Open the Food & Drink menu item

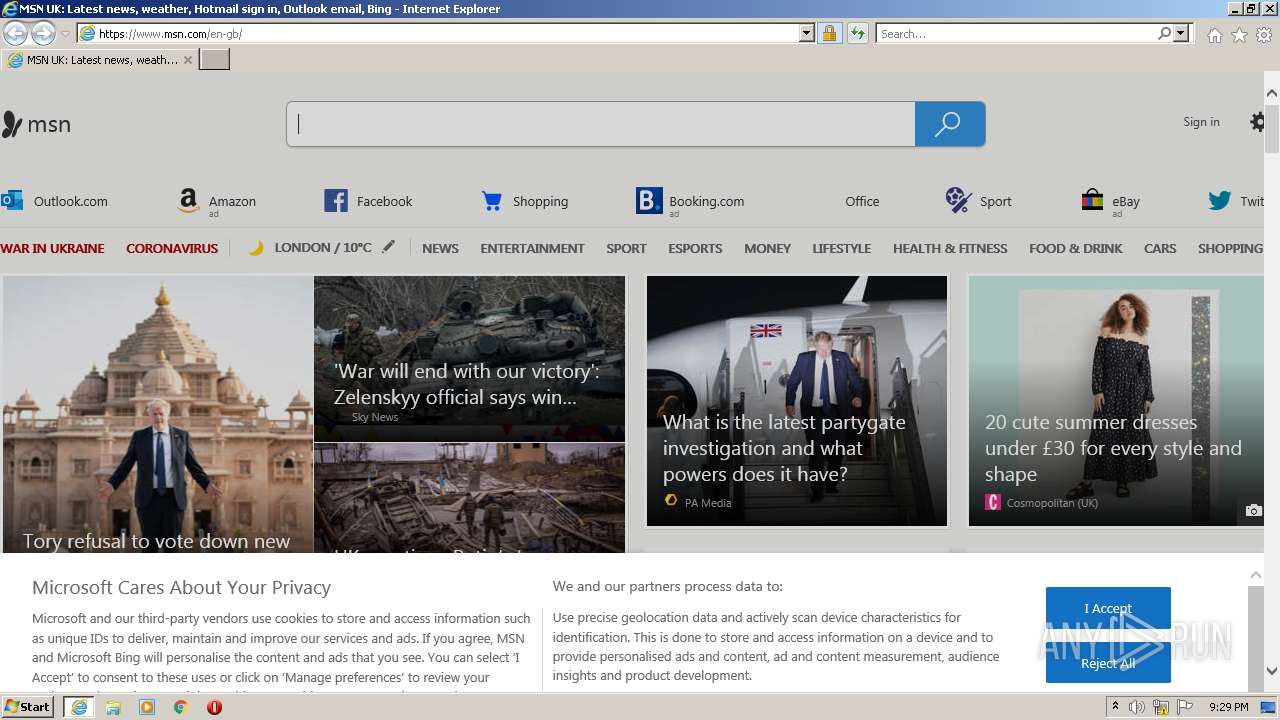(1075, 248)
